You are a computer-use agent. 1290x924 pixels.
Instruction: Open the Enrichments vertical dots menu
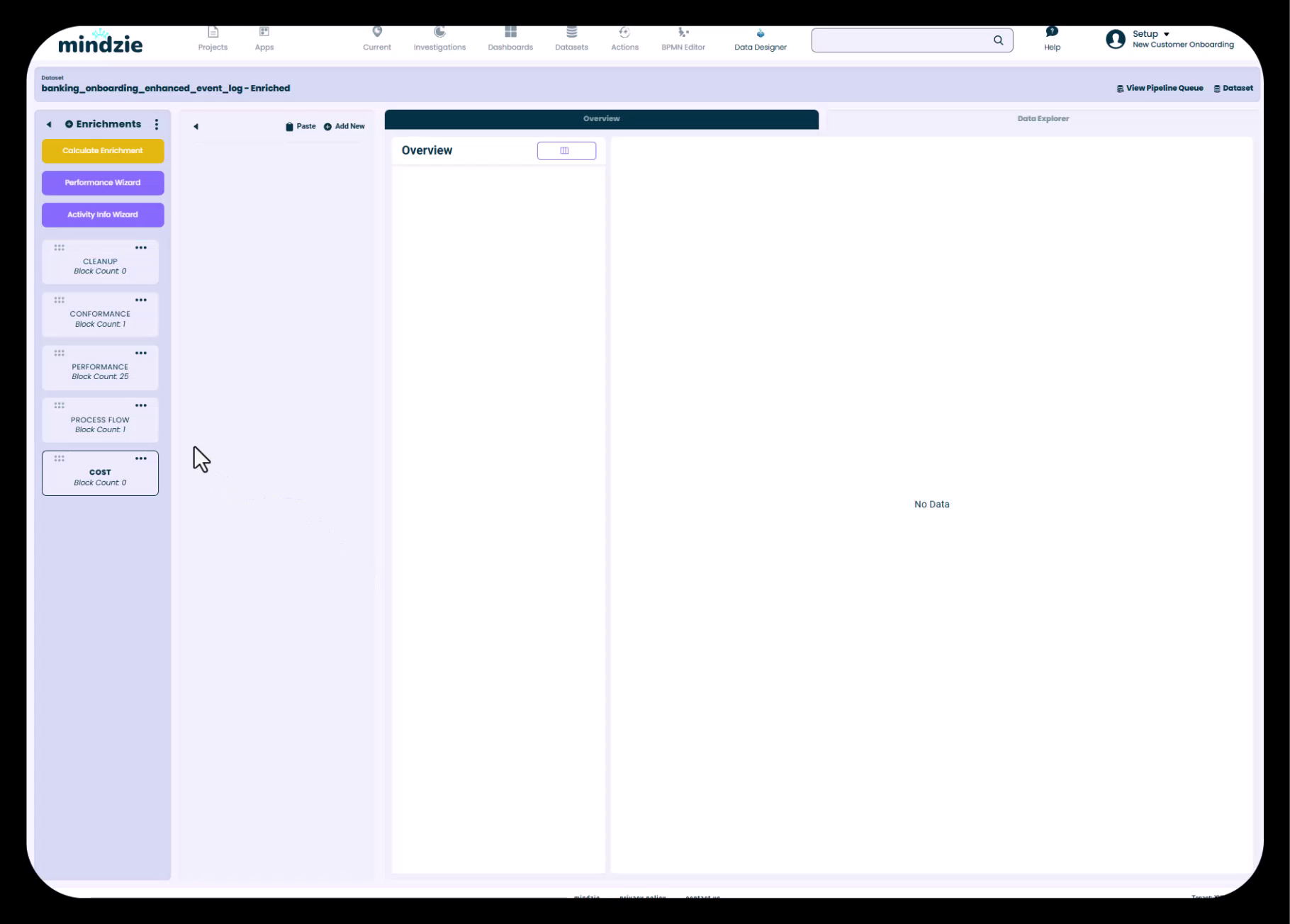(157, 125)
